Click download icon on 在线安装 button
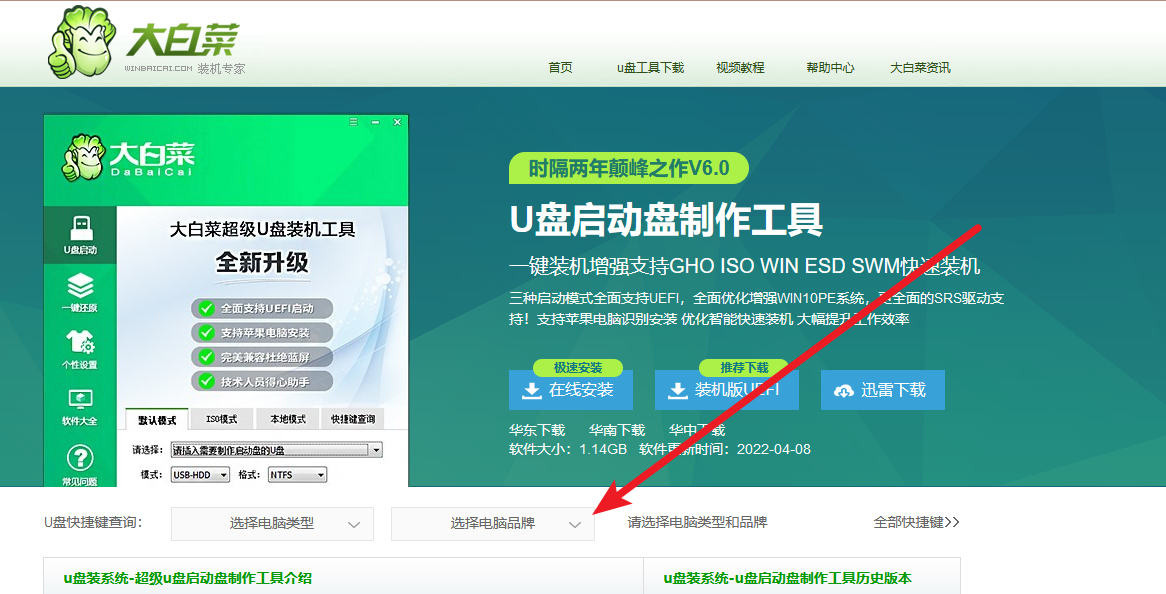 tap(529, 390)
